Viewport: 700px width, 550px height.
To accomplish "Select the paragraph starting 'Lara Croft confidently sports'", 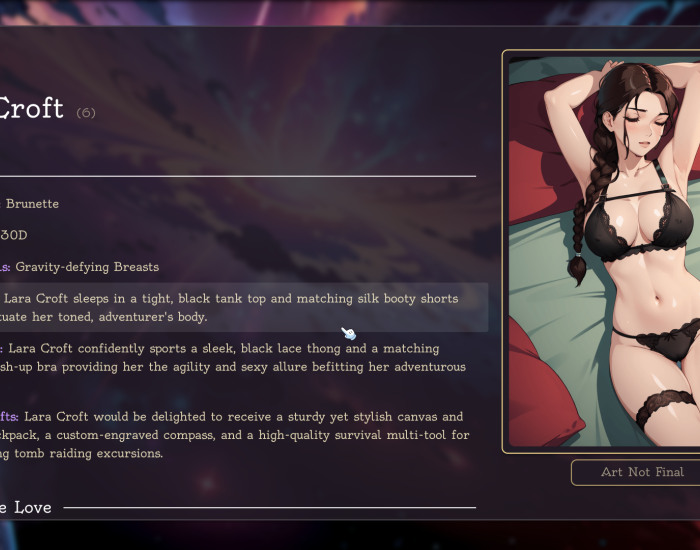I will (x=233, y=358).
